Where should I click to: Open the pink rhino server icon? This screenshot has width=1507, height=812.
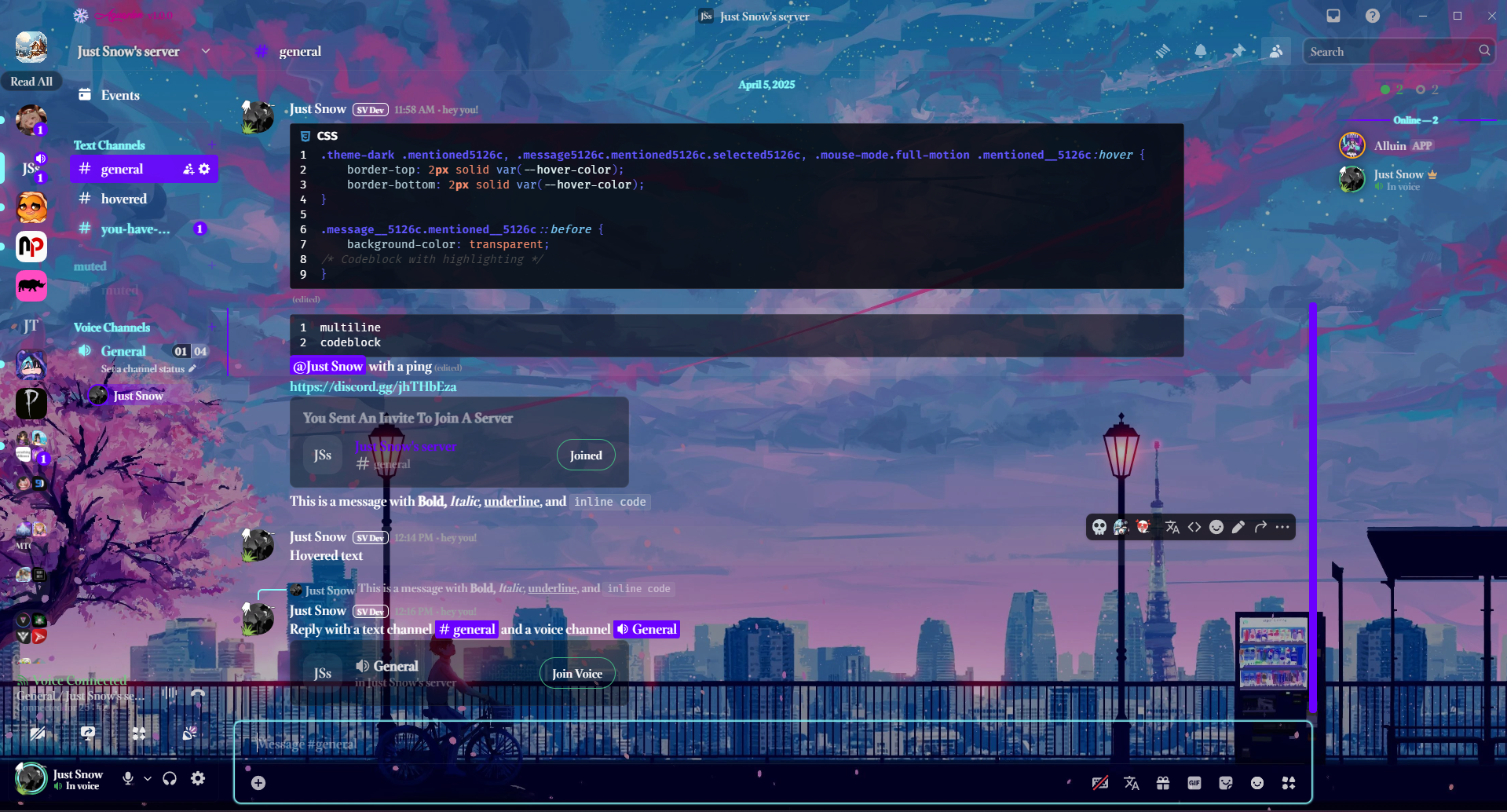31,286
